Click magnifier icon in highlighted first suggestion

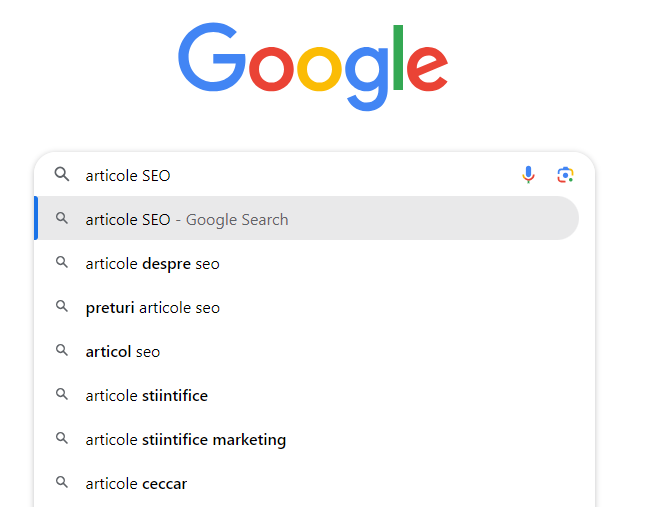click(x=62, y=219)
